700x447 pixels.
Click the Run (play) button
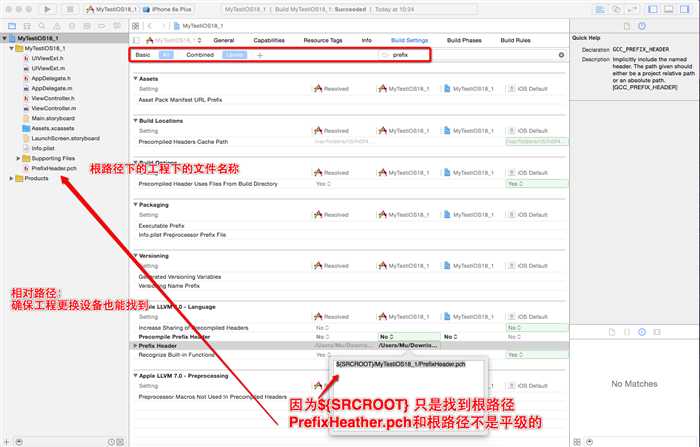click(47, 9)
